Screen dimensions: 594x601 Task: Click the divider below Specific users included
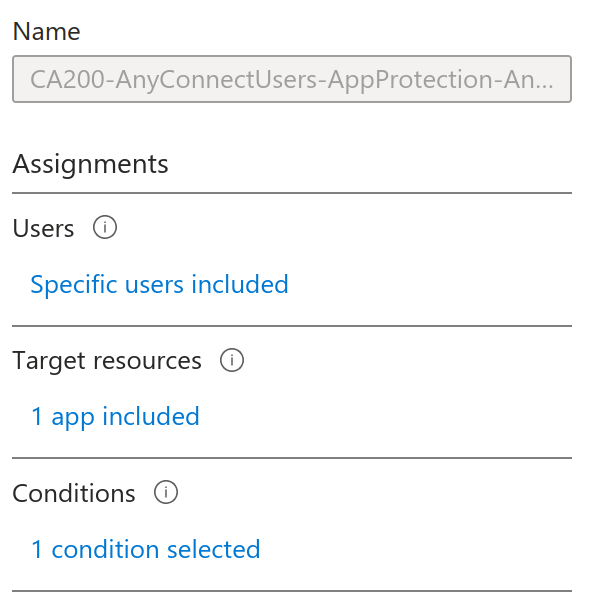click(x=292, y=326)
